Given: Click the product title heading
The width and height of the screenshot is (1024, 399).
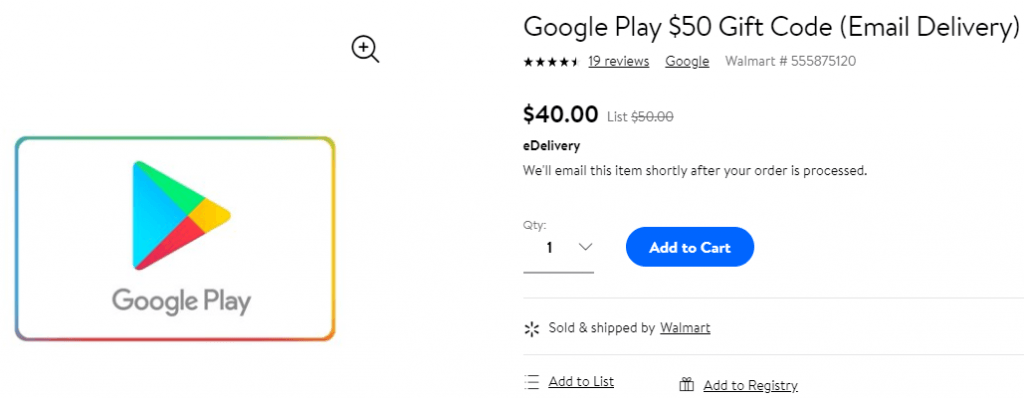Looking at the screenshot, I should point(771,26).
